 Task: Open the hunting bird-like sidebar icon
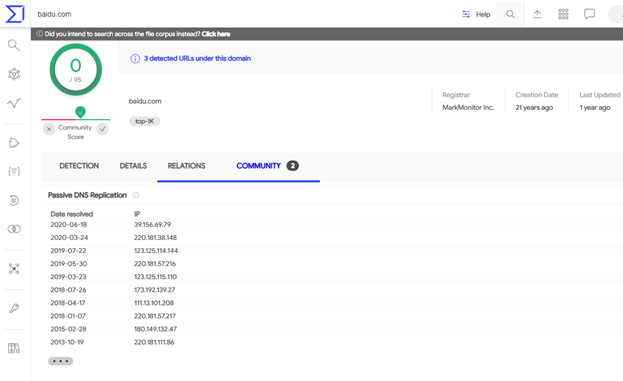tap(14, 143)
